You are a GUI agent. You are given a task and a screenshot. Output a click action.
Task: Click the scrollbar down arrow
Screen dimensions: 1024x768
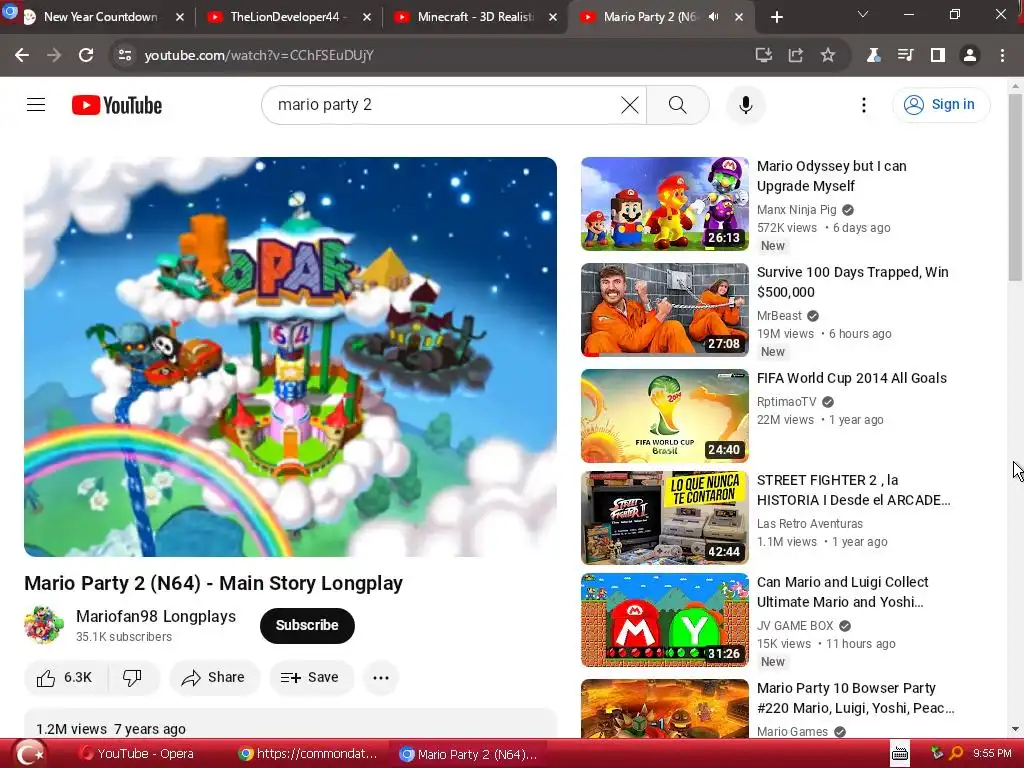click(1015, 729)
